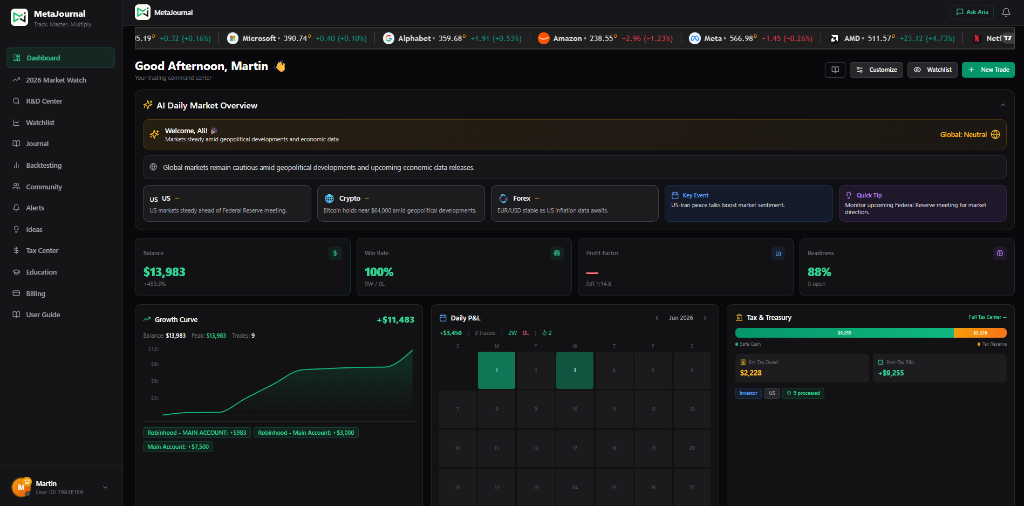This screenshot has height=506, width=1024.
Task: Open the US market summary card
Action: pyautogui.click(x=227, y=204)
